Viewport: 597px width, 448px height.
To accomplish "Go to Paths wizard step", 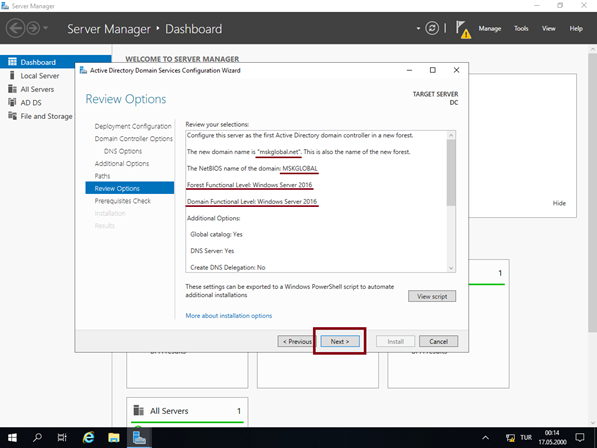I will [x=102, y=176].
